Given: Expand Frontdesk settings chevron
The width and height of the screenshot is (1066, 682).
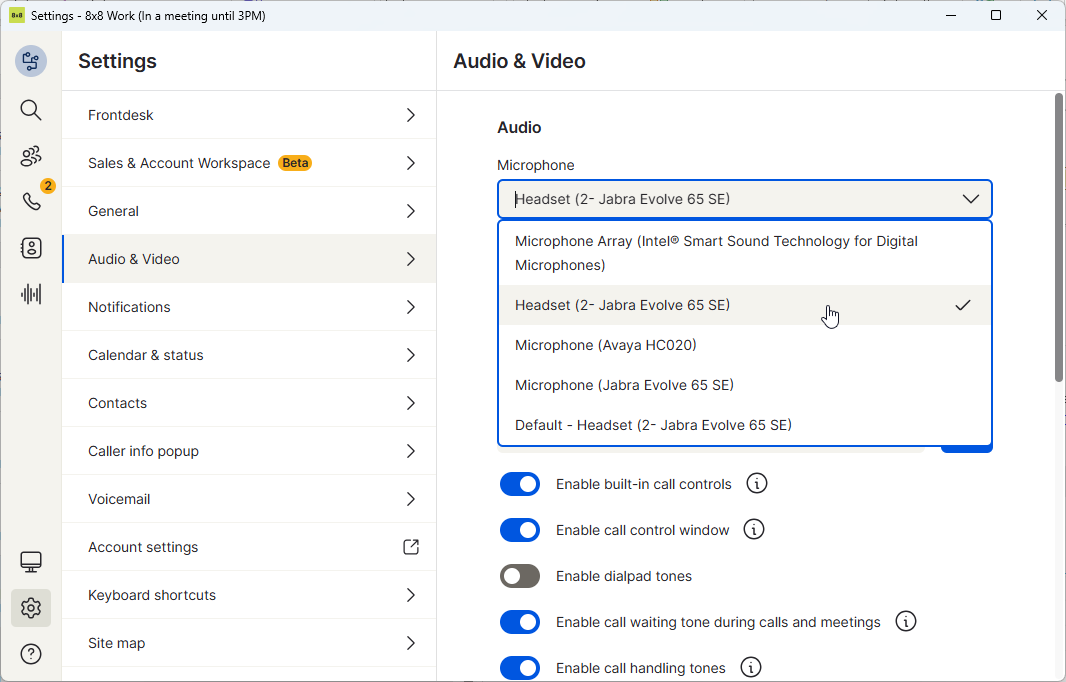Looking at the screenshot, I should coord(411,115).
